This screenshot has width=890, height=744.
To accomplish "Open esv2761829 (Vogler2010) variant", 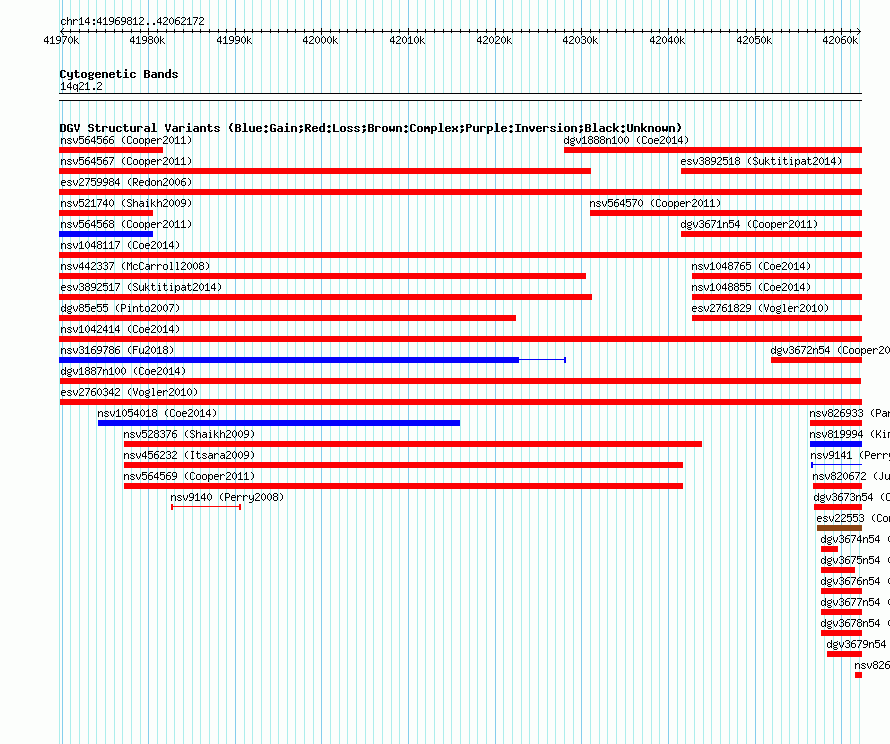I will pos(760,308).
